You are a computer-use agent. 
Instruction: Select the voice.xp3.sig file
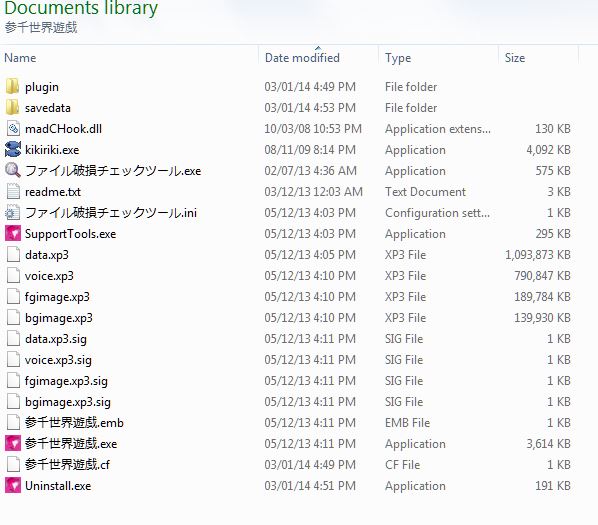[x=58, y=360]
